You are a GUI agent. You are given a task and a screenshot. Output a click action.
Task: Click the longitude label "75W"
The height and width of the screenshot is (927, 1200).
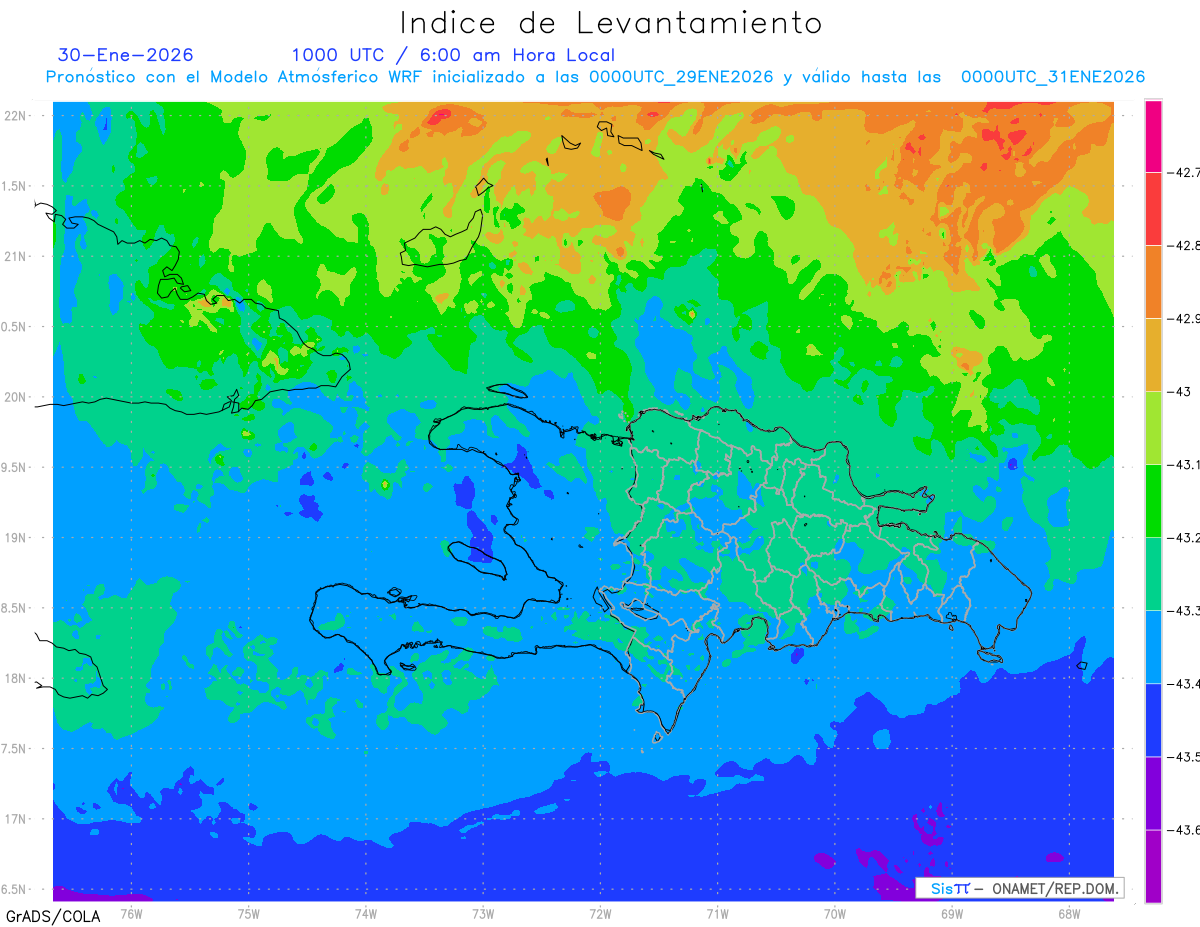(249, 913)
